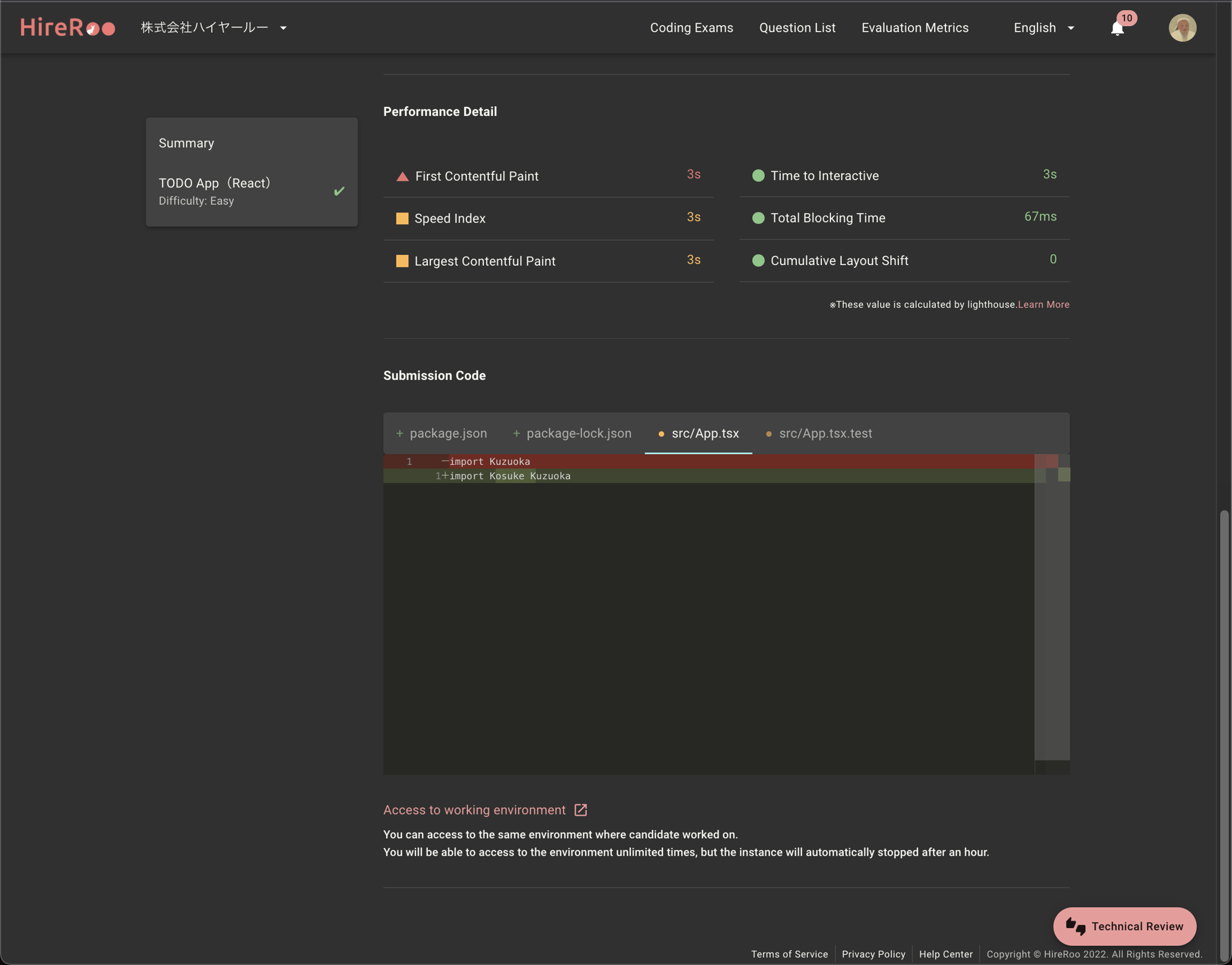1232x965 pixels.
Task: Click the HireRoo logo
Action: point(67,27)
